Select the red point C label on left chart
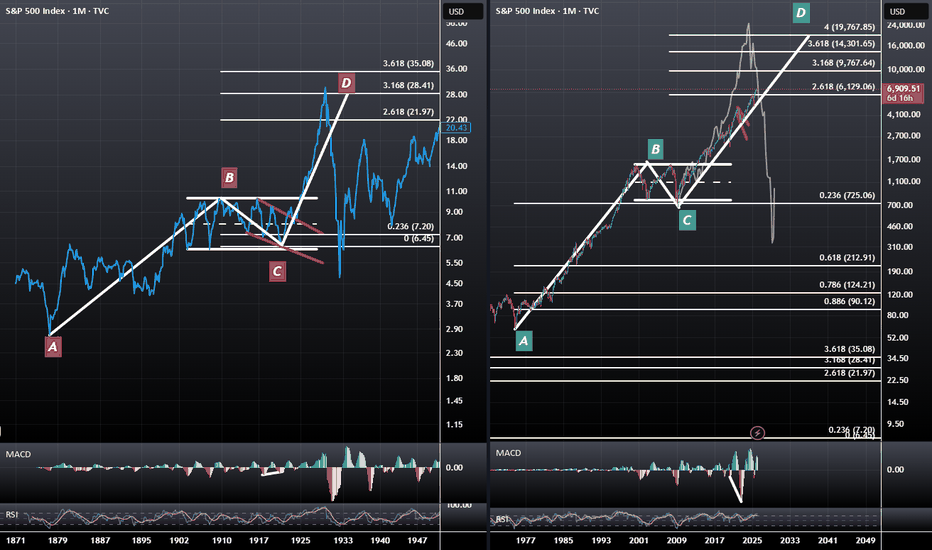This screenshot has width=932, height=550. [277, 272]
